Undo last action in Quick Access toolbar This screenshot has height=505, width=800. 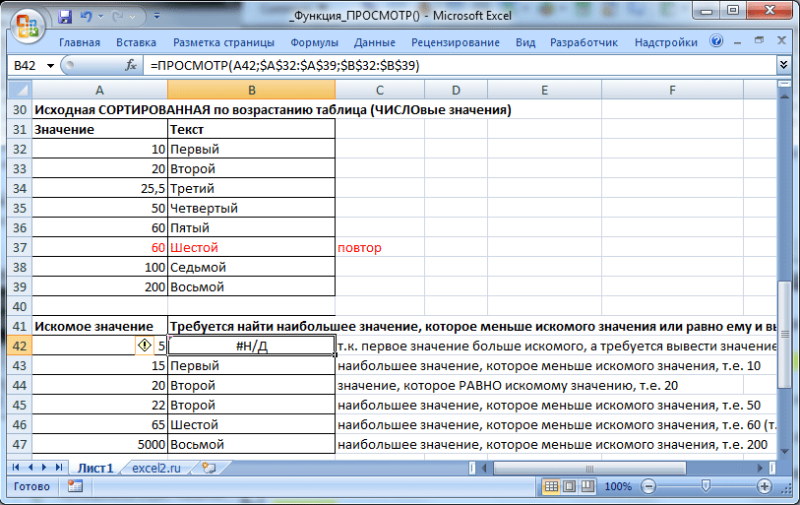[x=86, y=16]
